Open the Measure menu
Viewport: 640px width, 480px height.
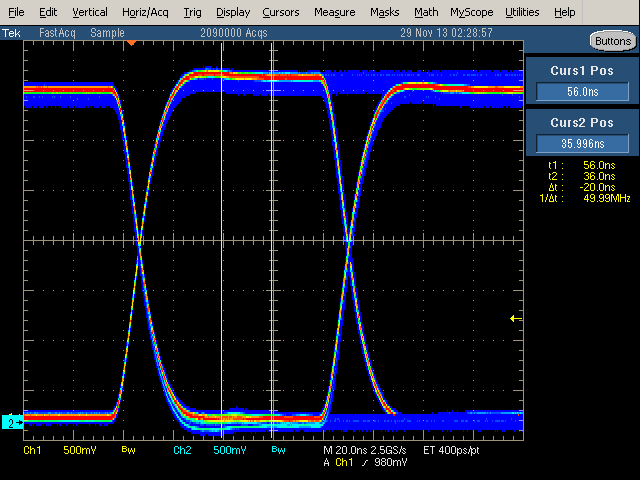tap(334, 12)
